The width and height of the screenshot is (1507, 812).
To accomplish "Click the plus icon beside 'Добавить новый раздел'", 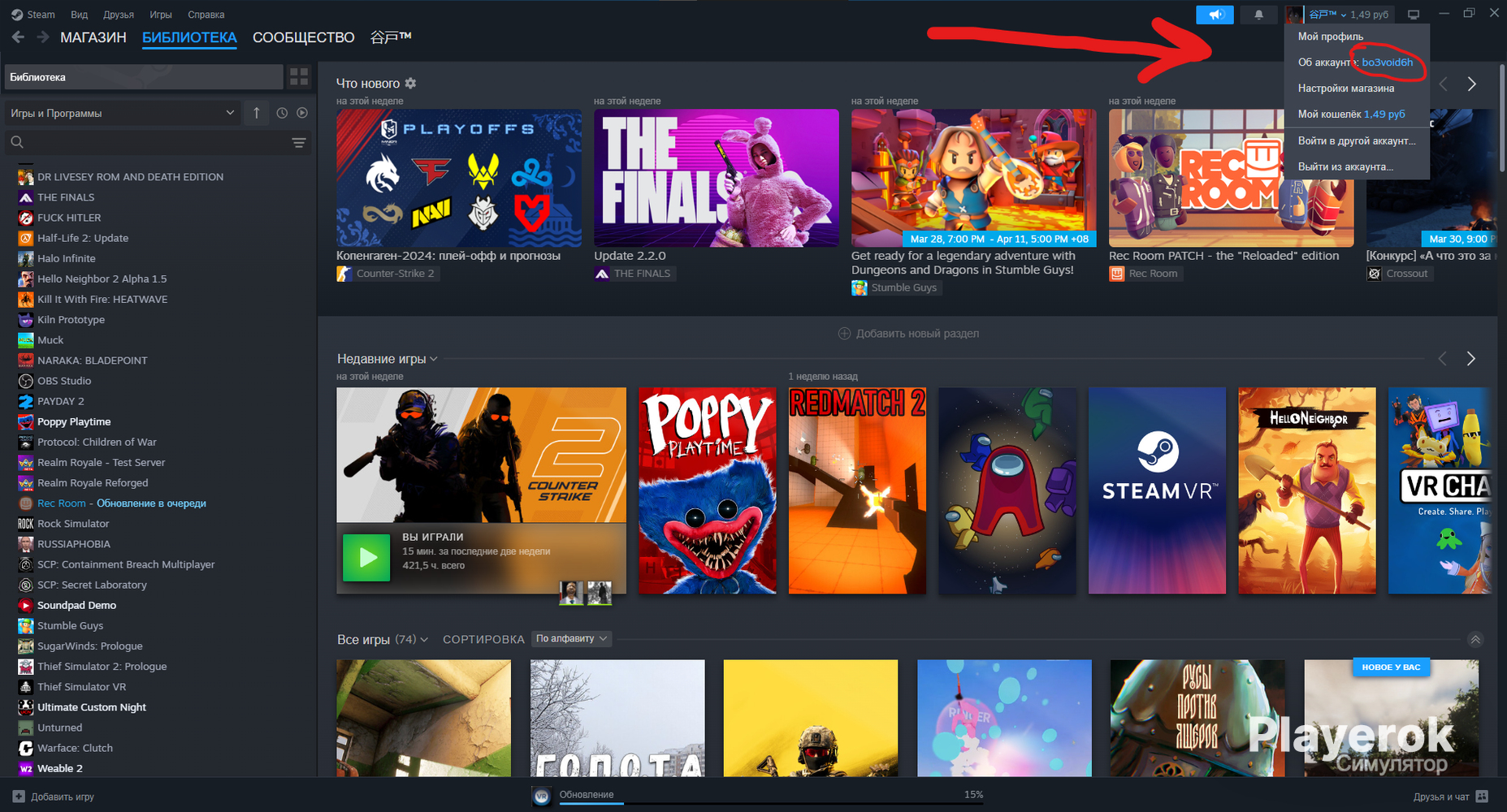I will (844, 334).
